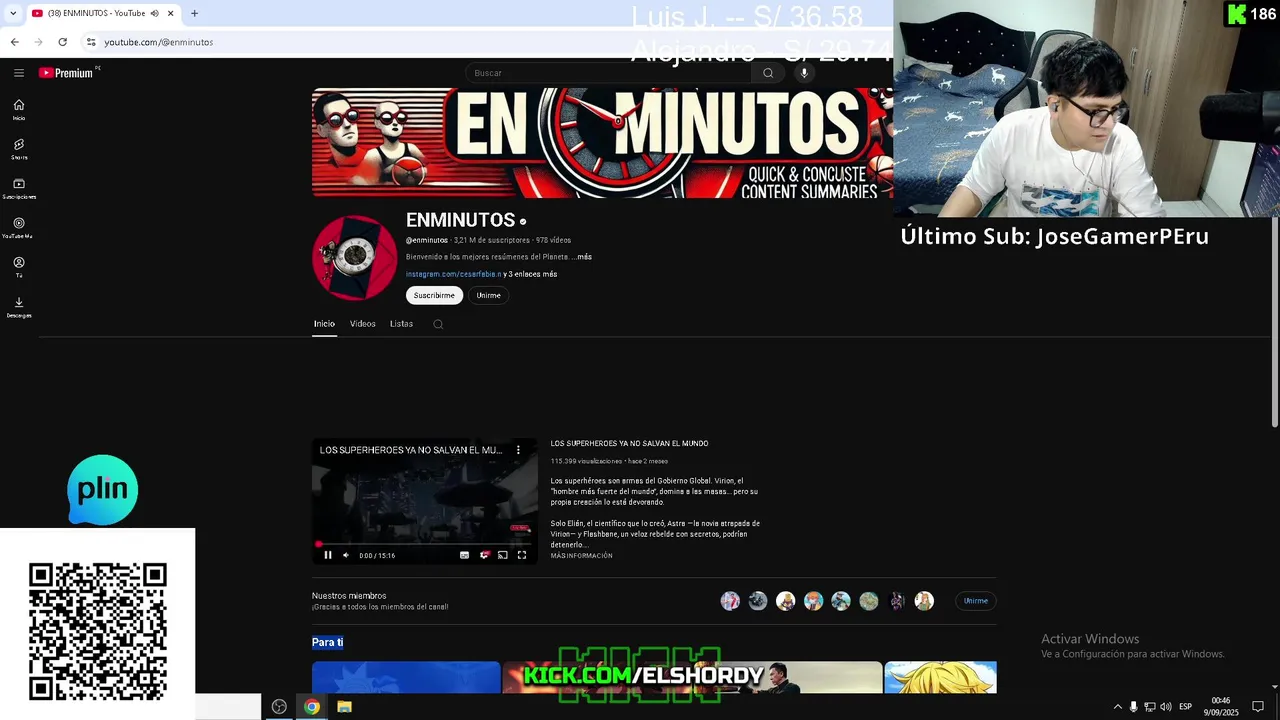Image resolution: width=1280 pixels, height=720 pixels.
Task: Open File Explorer from the taskbar
Action: tap(344, 706)
